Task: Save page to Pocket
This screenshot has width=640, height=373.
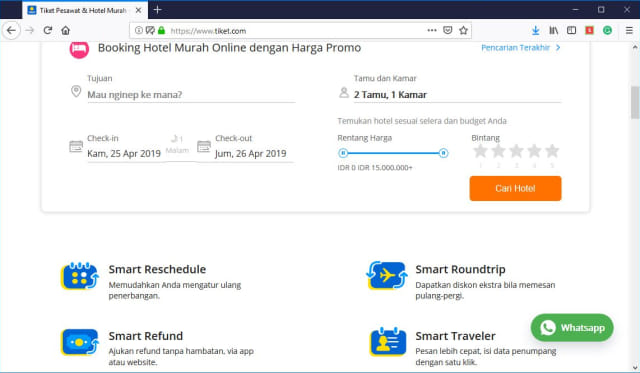Action: pos(448,30)
